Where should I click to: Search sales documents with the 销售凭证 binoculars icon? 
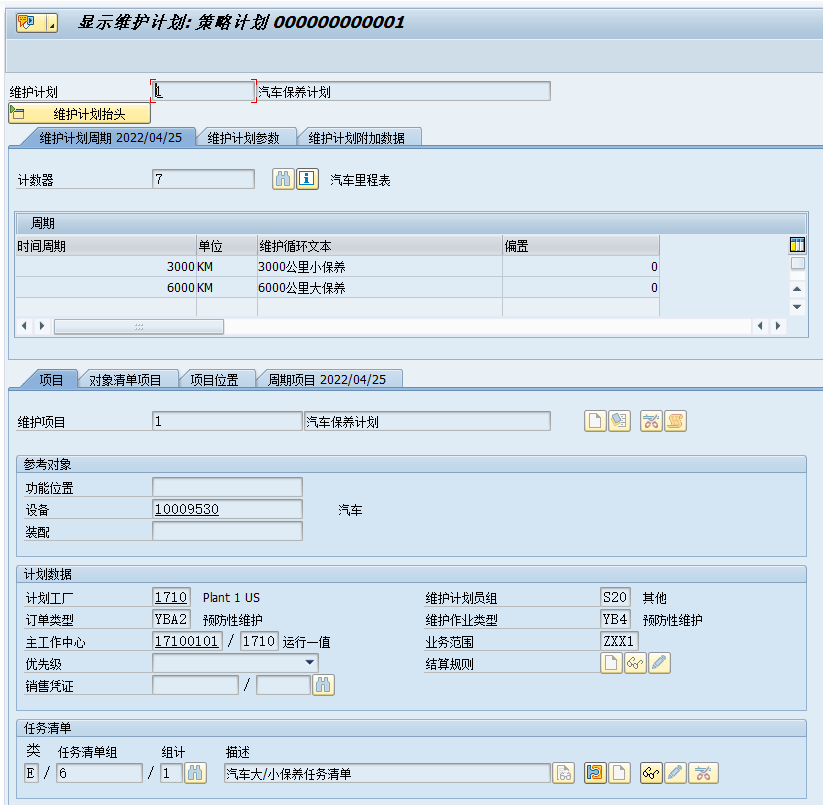(323, 685)
